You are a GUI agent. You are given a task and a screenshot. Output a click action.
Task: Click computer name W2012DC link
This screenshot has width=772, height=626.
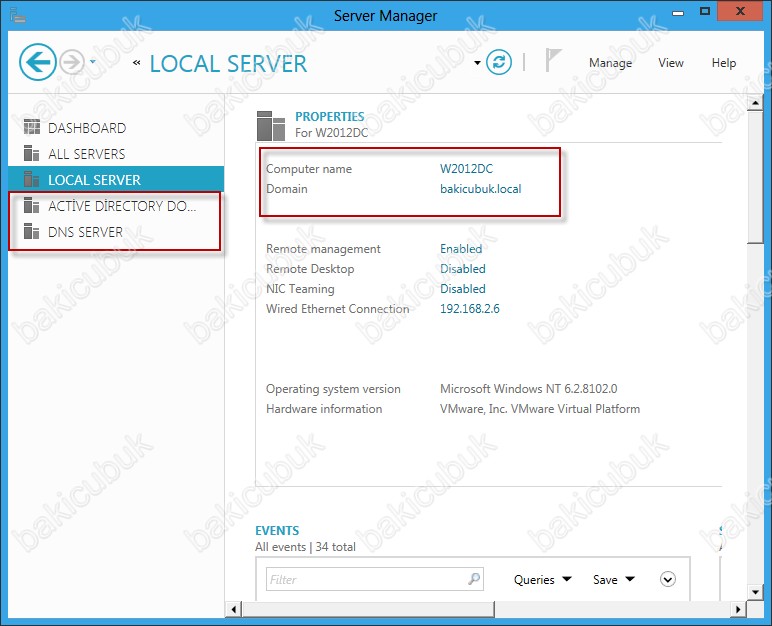pos(466,169)
